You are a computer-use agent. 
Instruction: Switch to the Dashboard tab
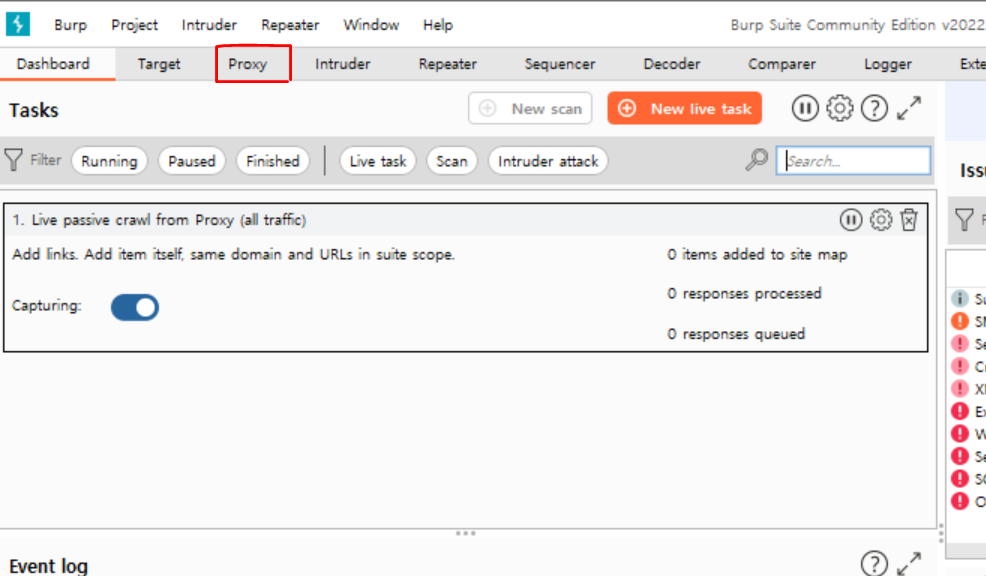pos(53,64)
